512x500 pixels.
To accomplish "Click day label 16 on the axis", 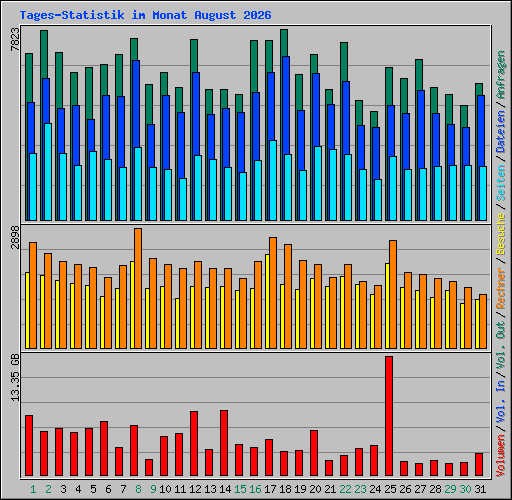I will click(255, 489).
